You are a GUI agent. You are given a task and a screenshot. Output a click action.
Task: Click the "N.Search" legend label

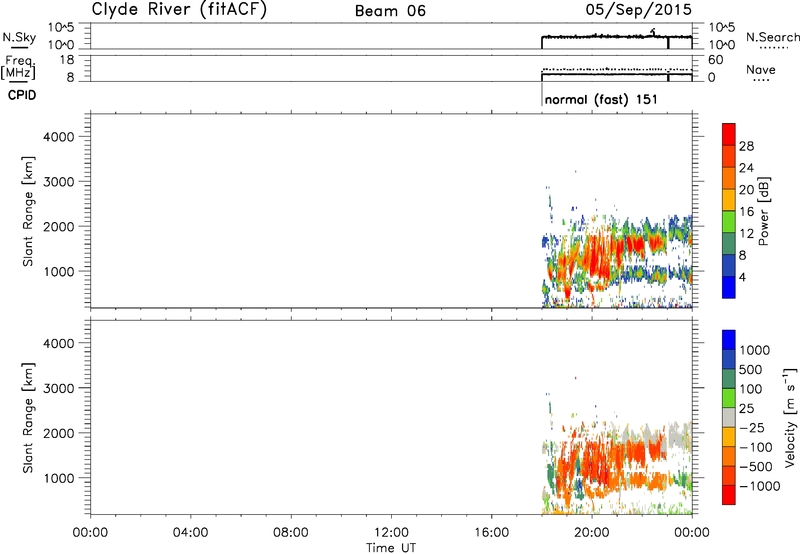[x=773, y=37]
